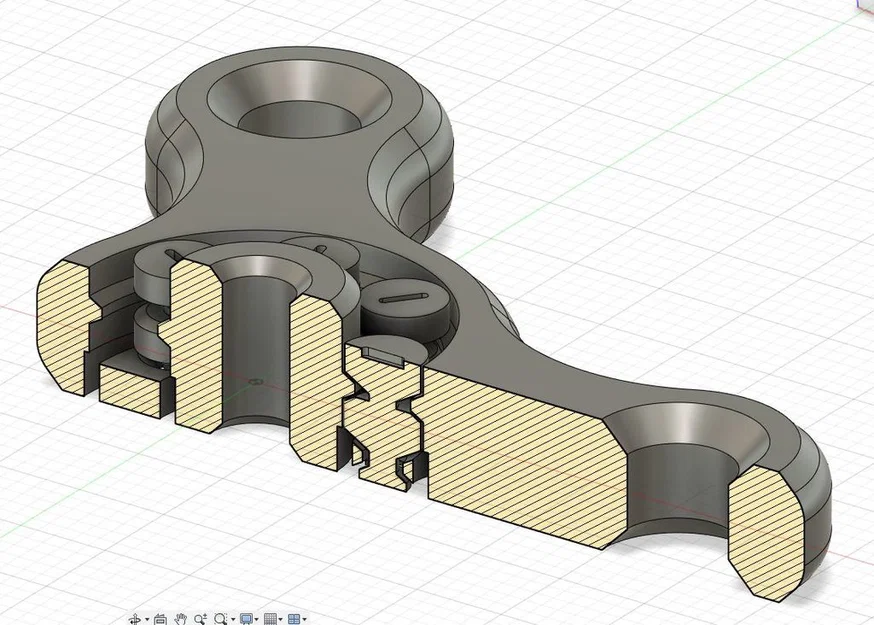Open the Orbit tool dropdown arrow
Viewport: 874px width, 625px height.
(x=147, y=618)
